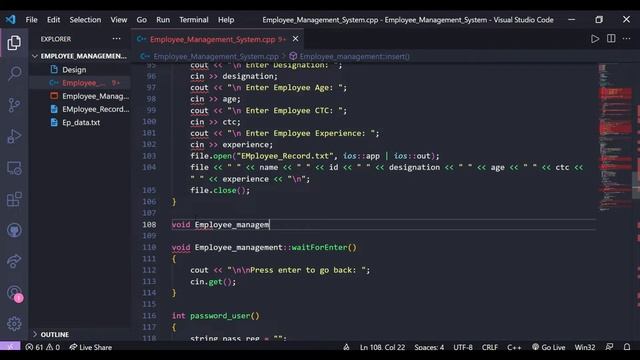Screen dimensions: 640x360
Task: Start Live Share from status bar
Action: 91,347
